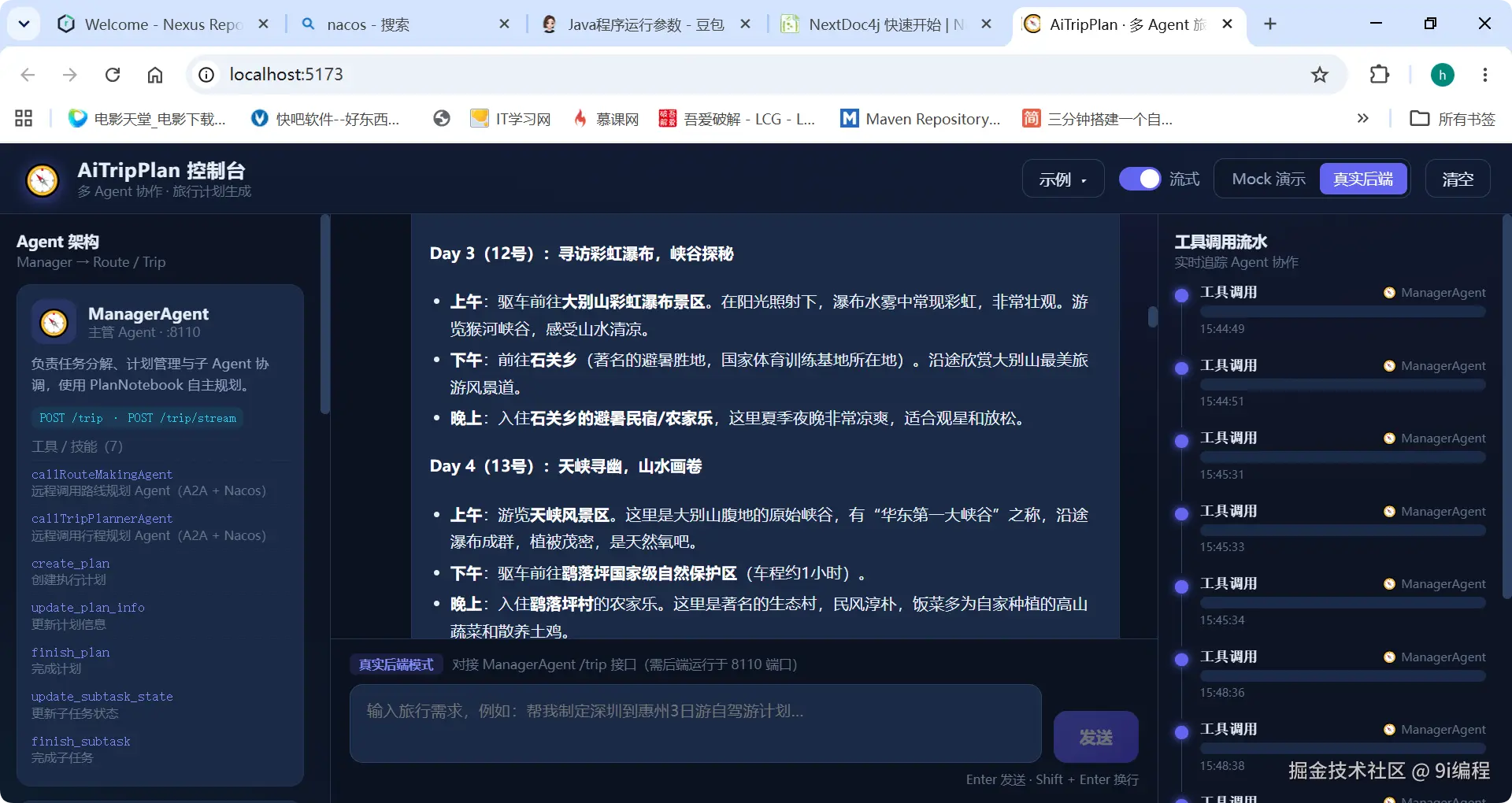
Task: Open 三分钟搭建一个自 bookmark
Action: tap(1097, 119)
